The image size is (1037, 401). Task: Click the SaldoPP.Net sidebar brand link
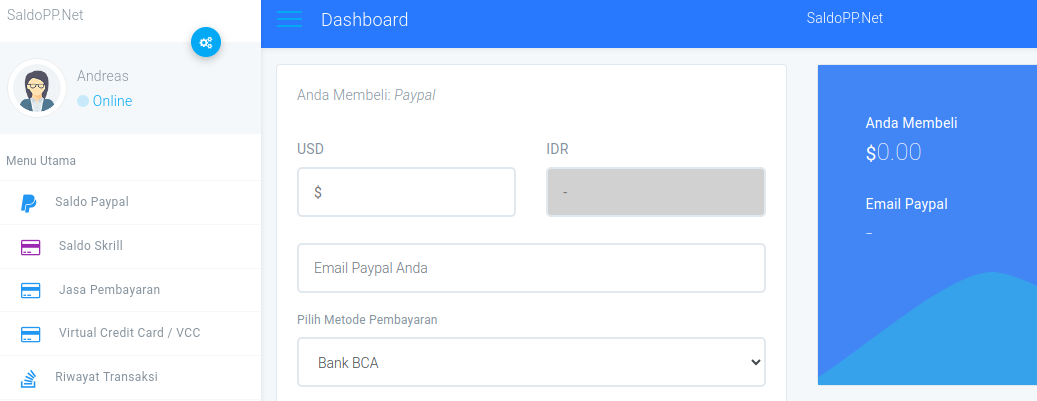click(x=45, y=15)
